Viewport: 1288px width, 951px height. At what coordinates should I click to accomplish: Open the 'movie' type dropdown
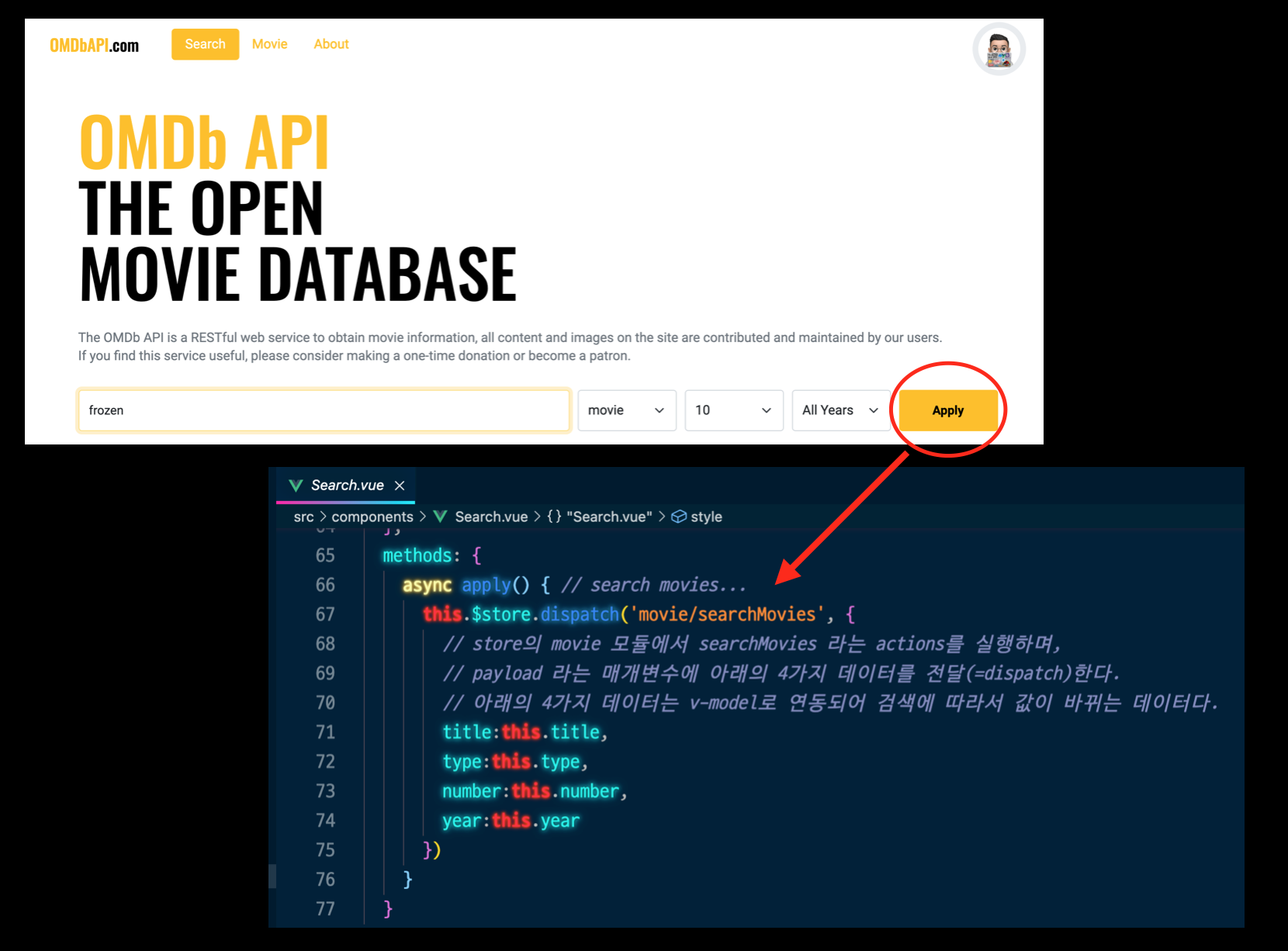pos(627,410)
